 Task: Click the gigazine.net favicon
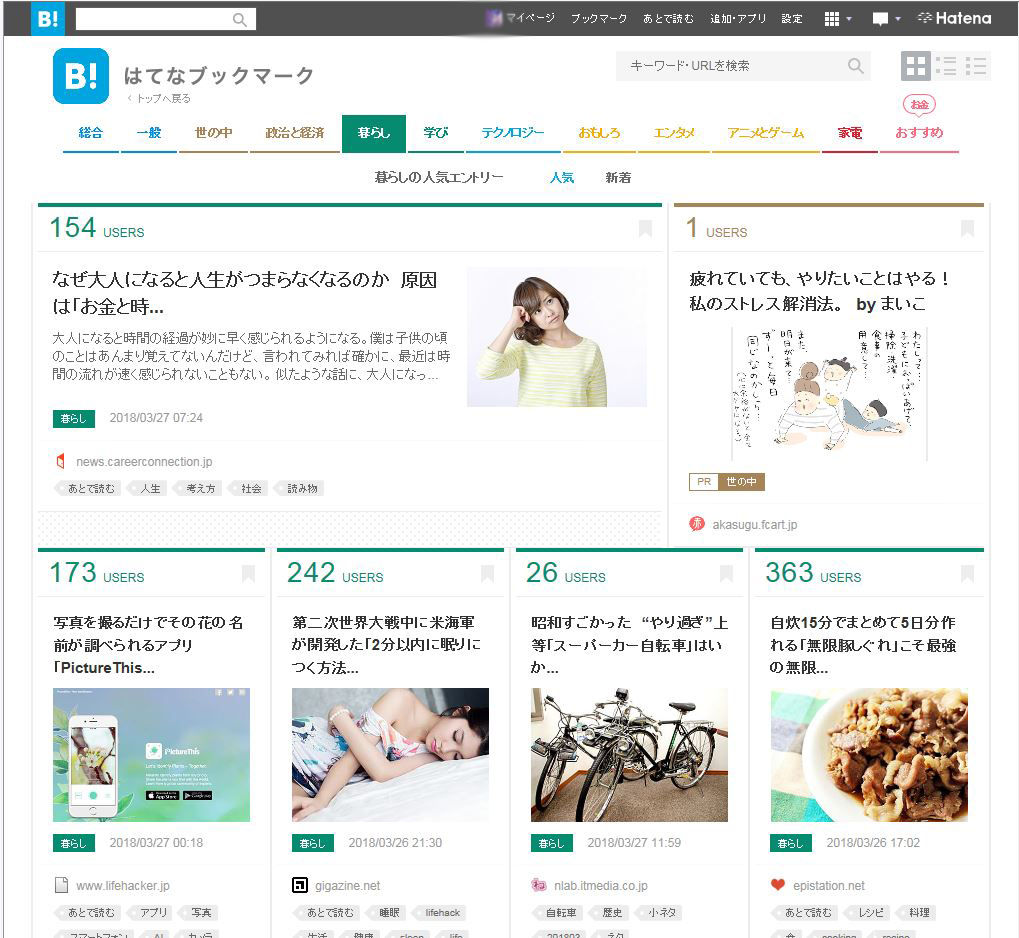point(300,885)
